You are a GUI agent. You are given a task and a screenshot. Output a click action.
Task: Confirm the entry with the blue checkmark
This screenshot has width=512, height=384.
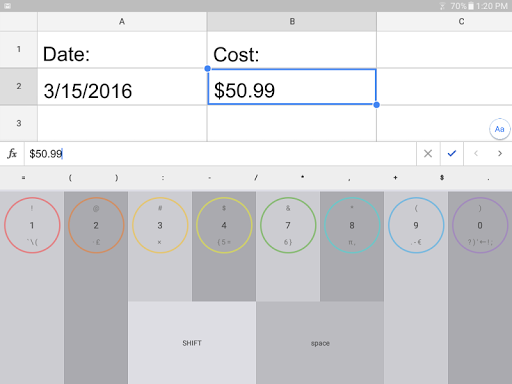[452, 154]
